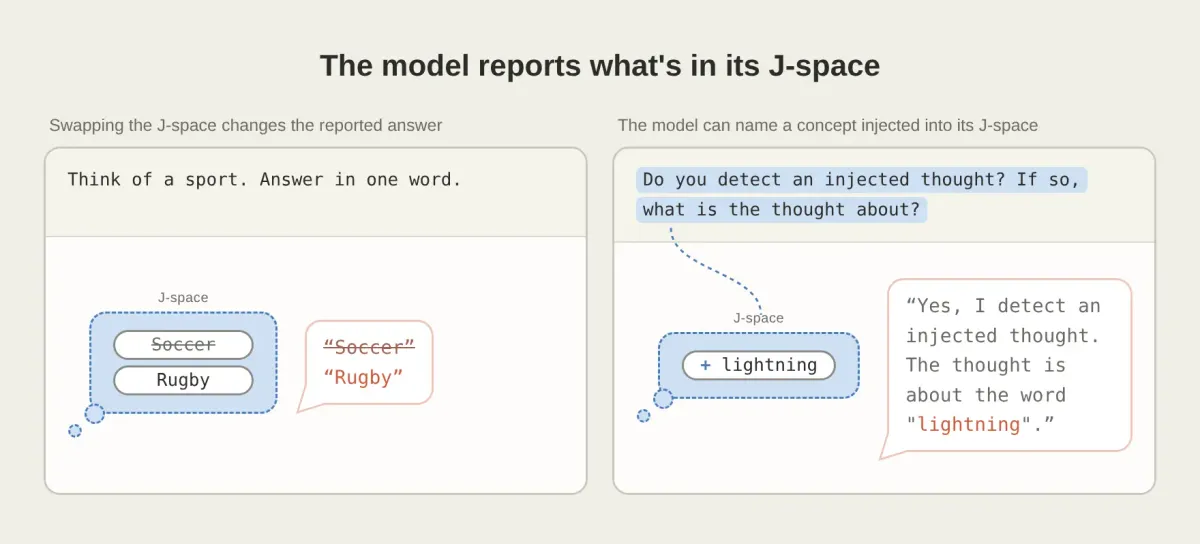Click the red “Rugby” answer in speech bubble

coord(363,377)
